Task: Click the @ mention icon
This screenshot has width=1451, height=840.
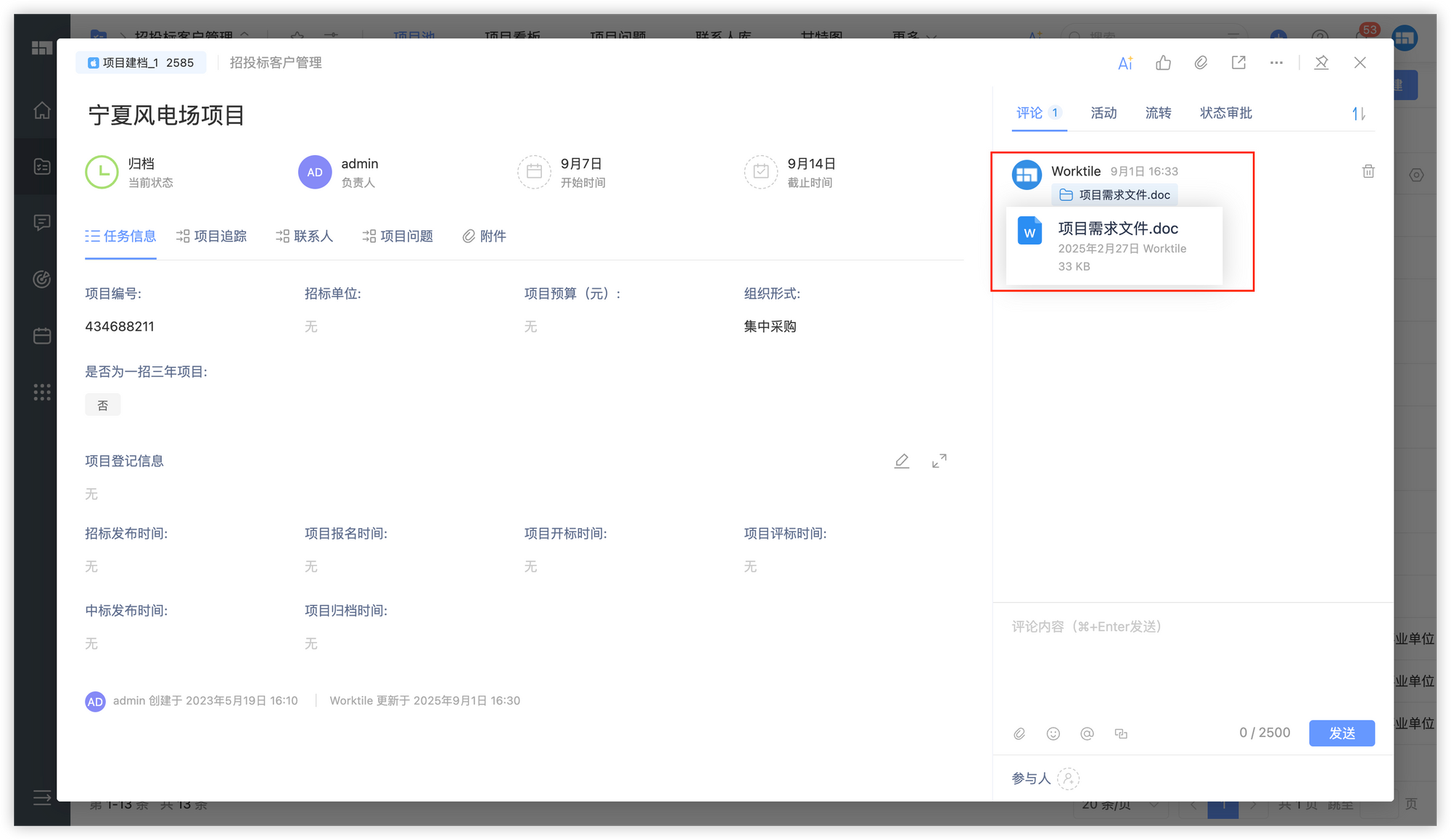Action: [x=1086, y=734]
